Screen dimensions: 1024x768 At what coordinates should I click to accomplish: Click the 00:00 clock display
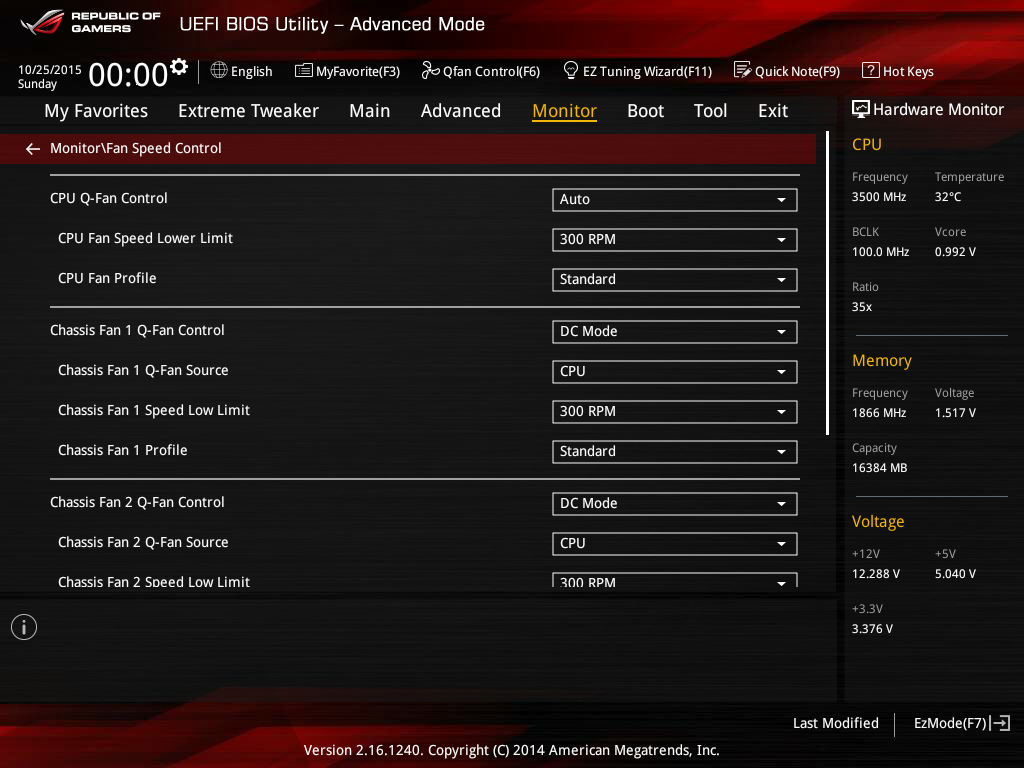tap(128, 74)
